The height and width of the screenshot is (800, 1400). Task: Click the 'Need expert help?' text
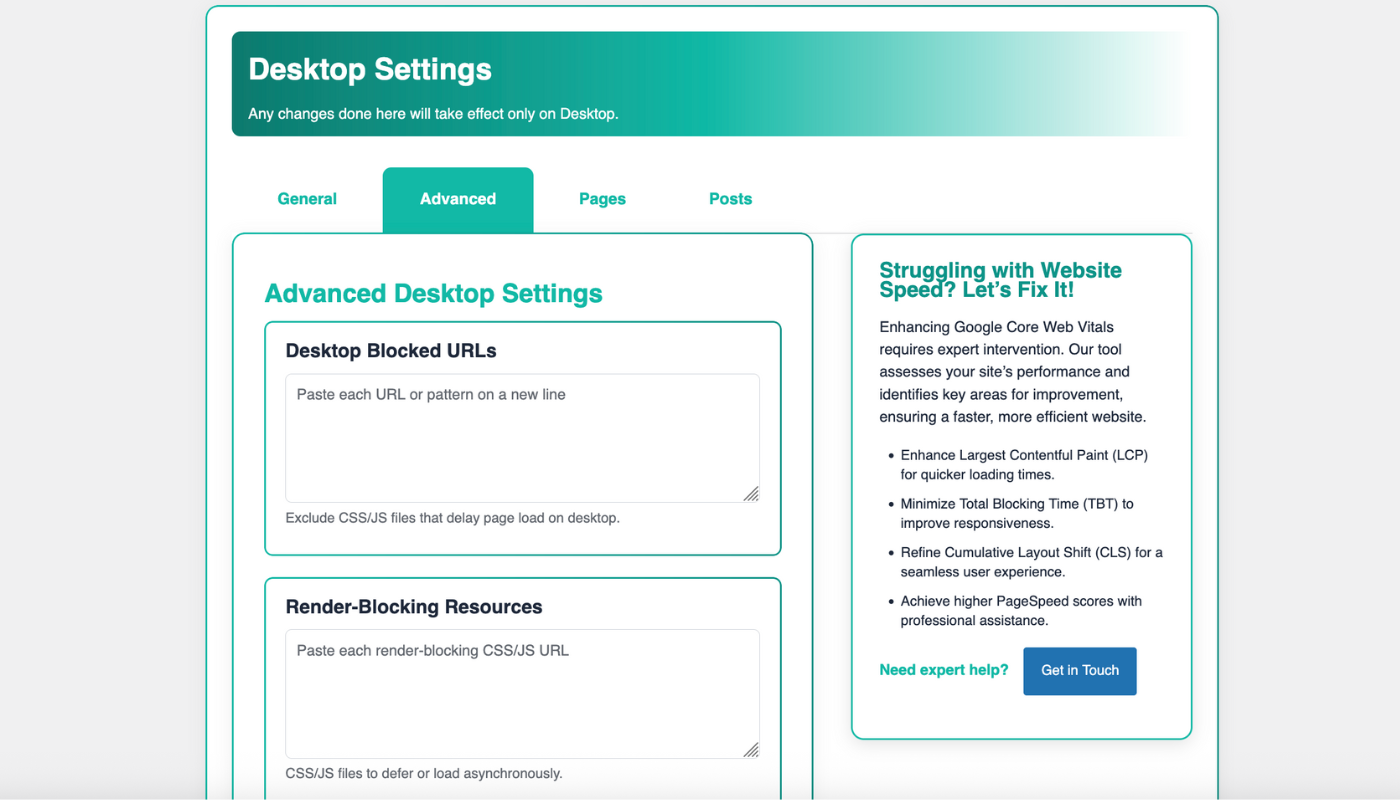coord(944,671)
